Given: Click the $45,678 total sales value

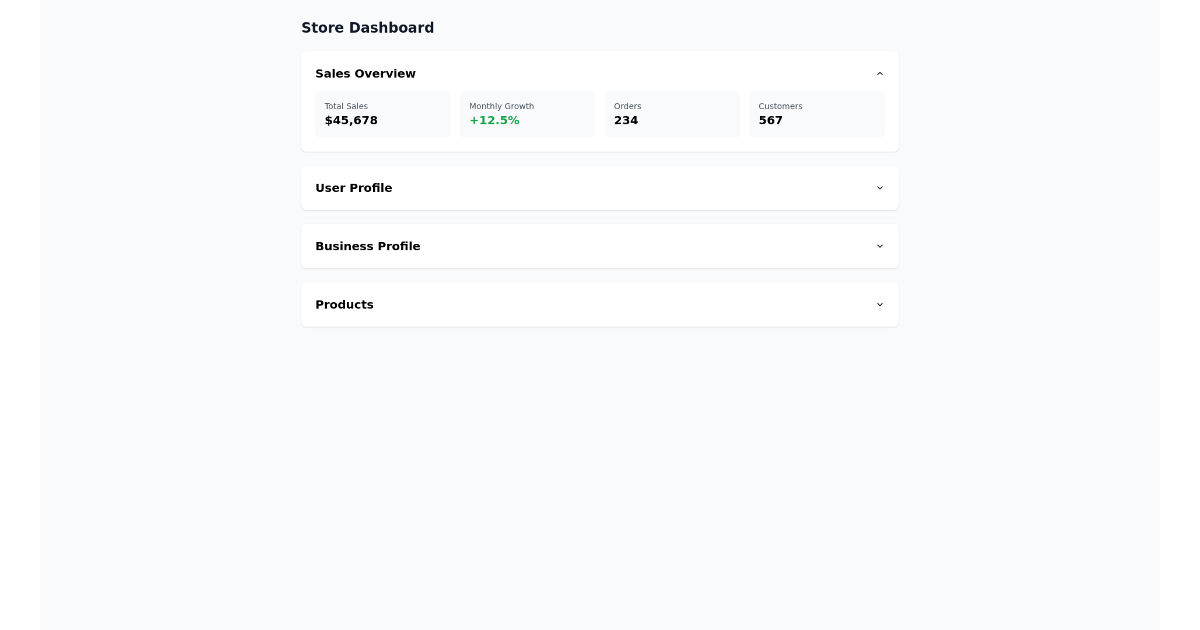Looking at the screenshot, I should point(351,120).
